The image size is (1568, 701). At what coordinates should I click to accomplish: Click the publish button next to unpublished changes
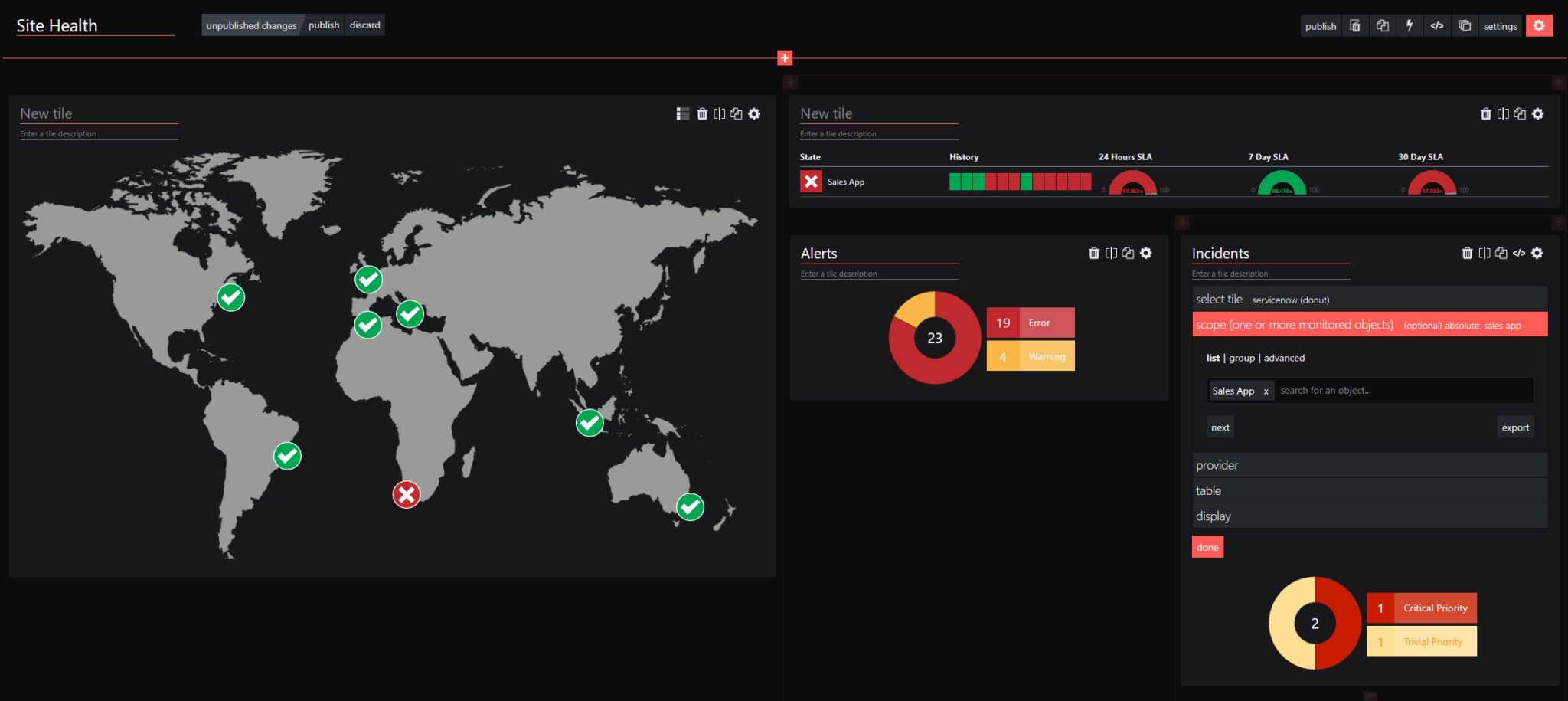(x=323, y=25)
